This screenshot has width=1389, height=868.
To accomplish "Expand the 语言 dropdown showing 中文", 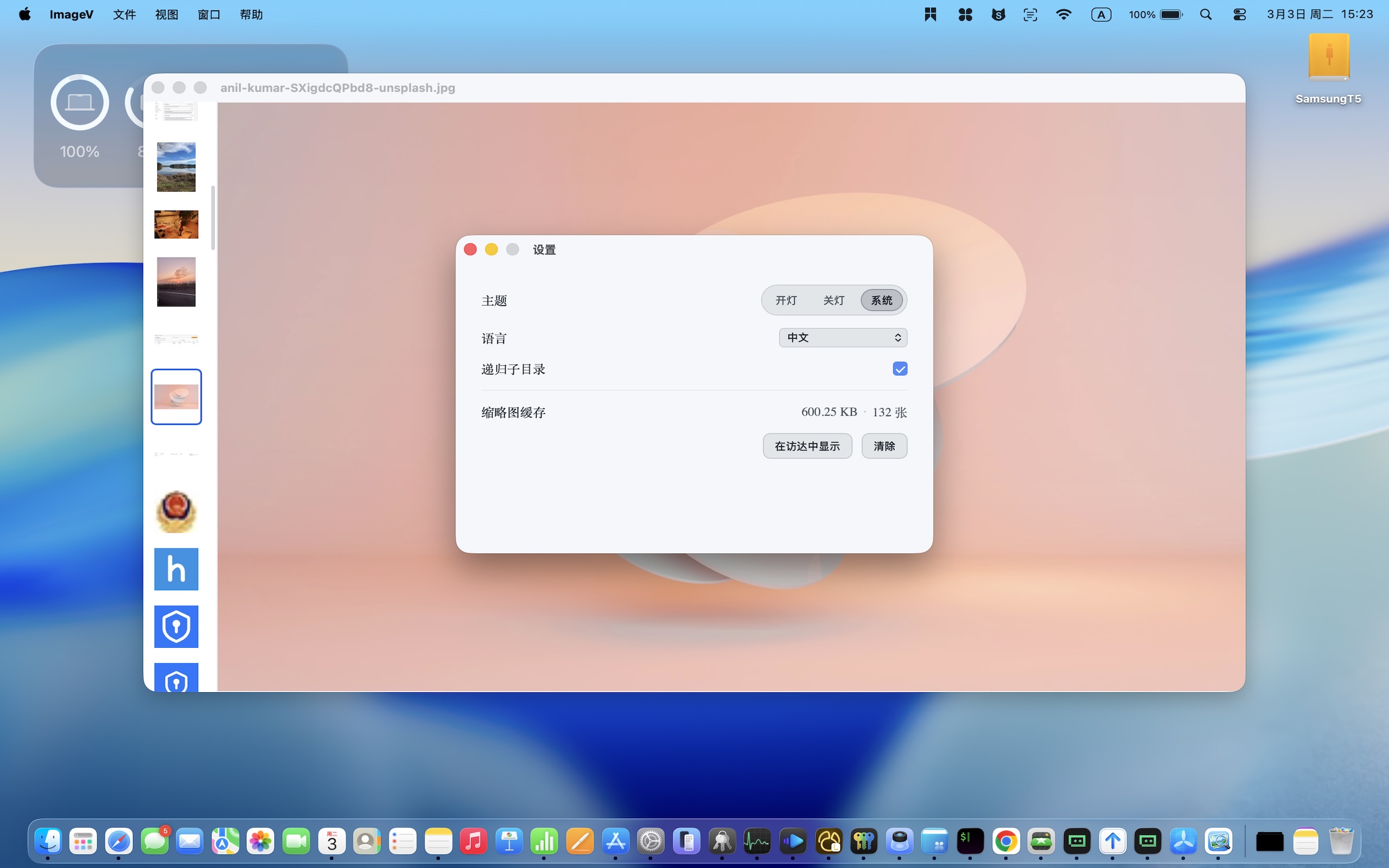I will click(x=843, y=337).
